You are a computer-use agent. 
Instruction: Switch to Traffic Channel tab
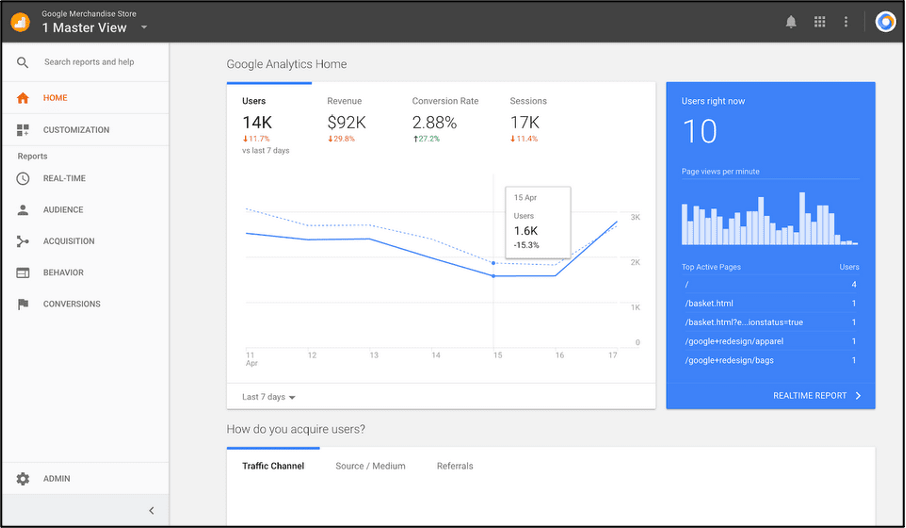point(273,466)
